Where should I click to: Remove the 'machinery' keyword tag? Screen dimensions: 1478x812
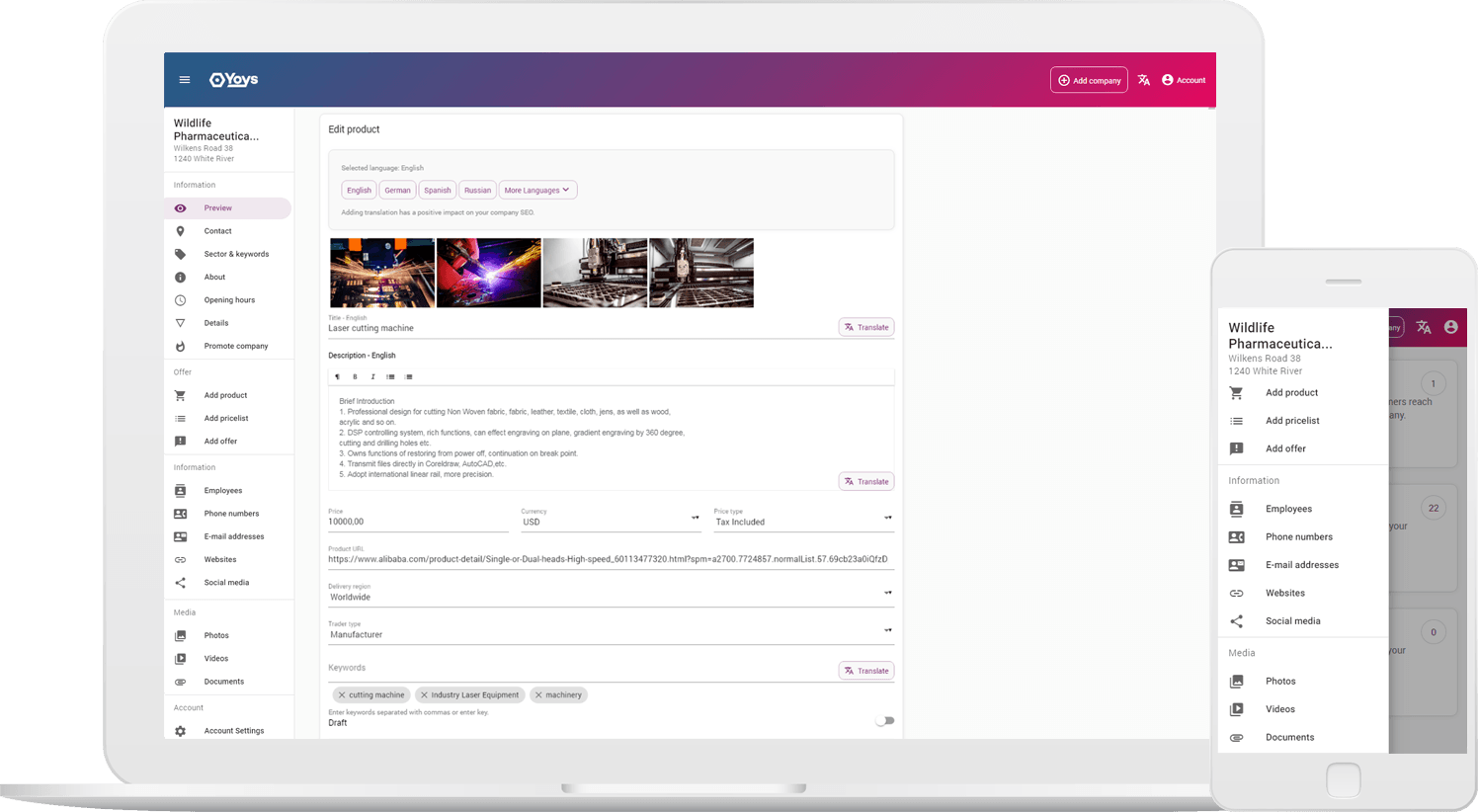pos(538,695)
